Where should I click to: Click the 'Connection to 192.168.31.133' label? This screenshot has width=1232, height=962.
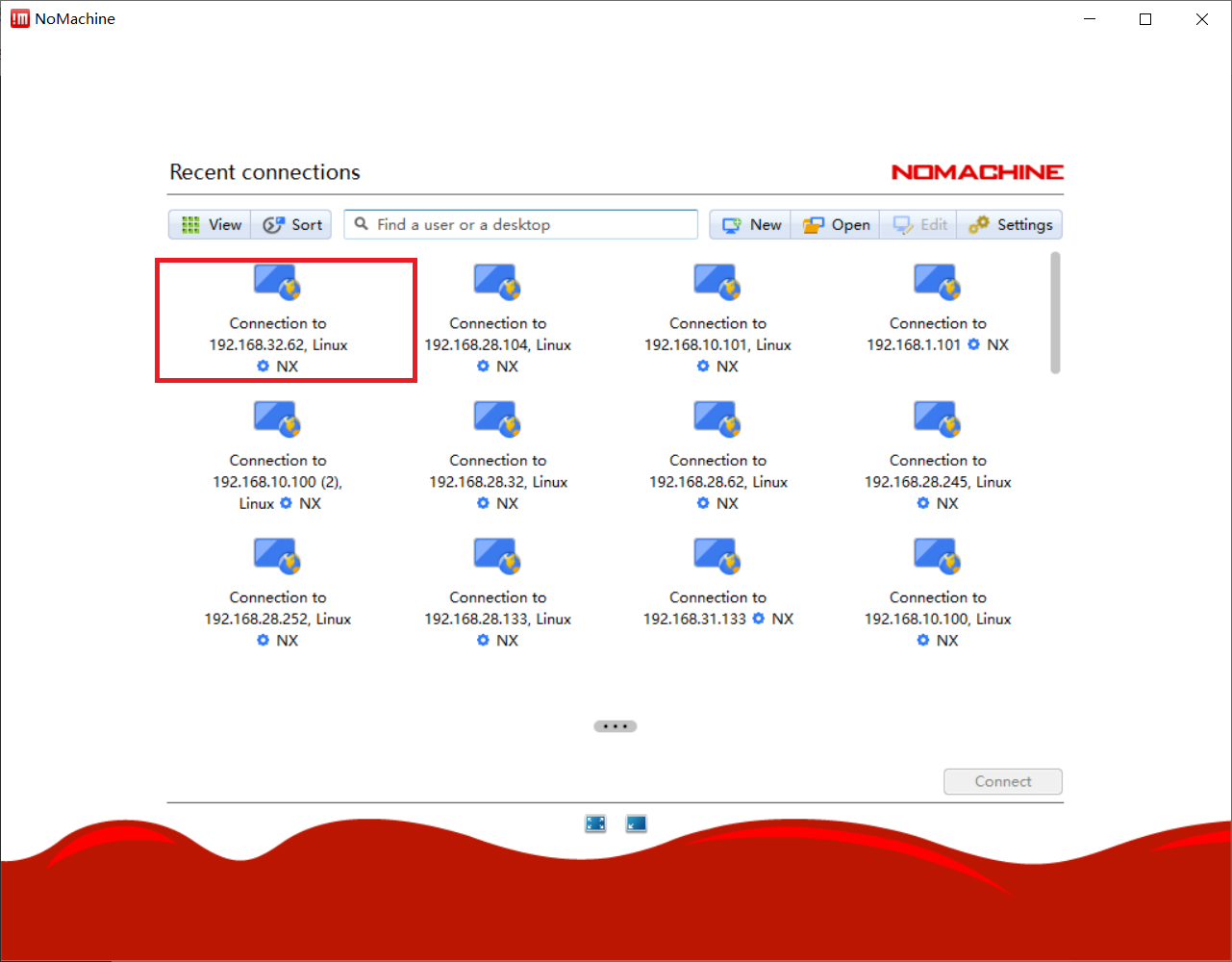(718, 608)
